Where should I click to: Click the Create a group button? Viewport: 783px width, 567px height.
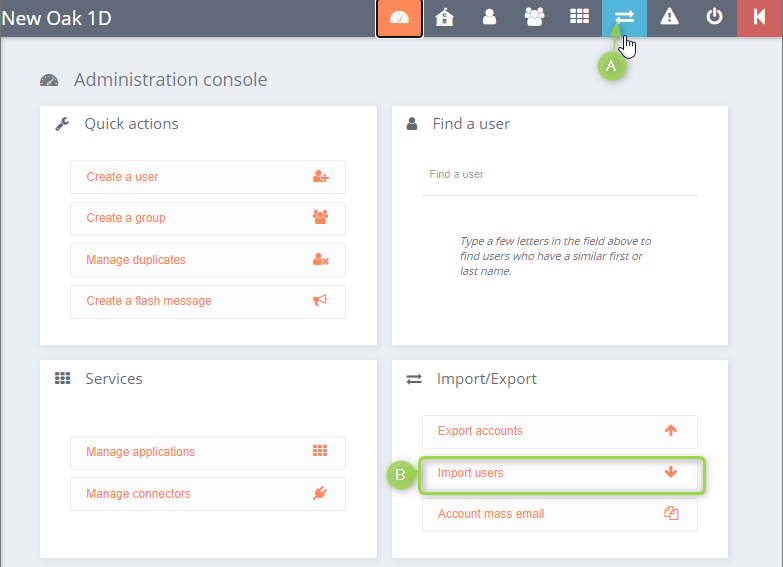point(207,218)
